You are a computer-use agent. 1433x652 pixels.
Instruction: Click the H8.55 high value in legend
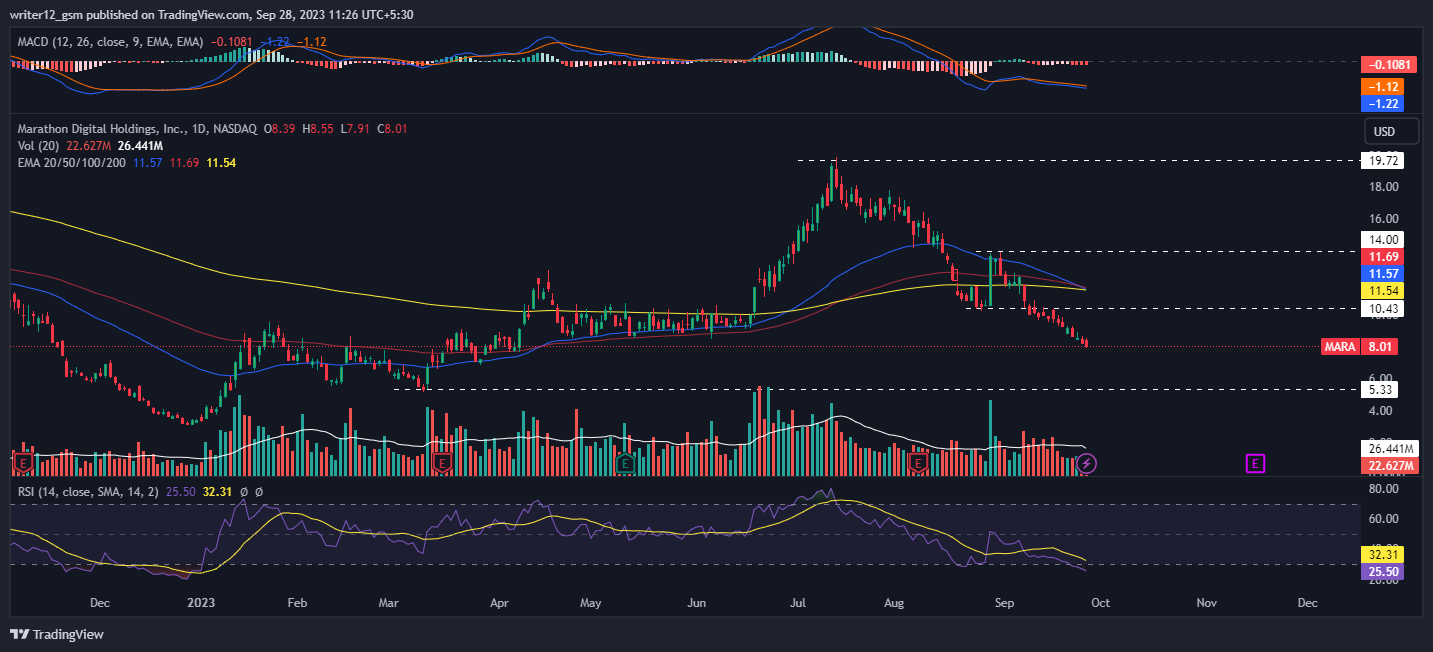coord(318,129)
